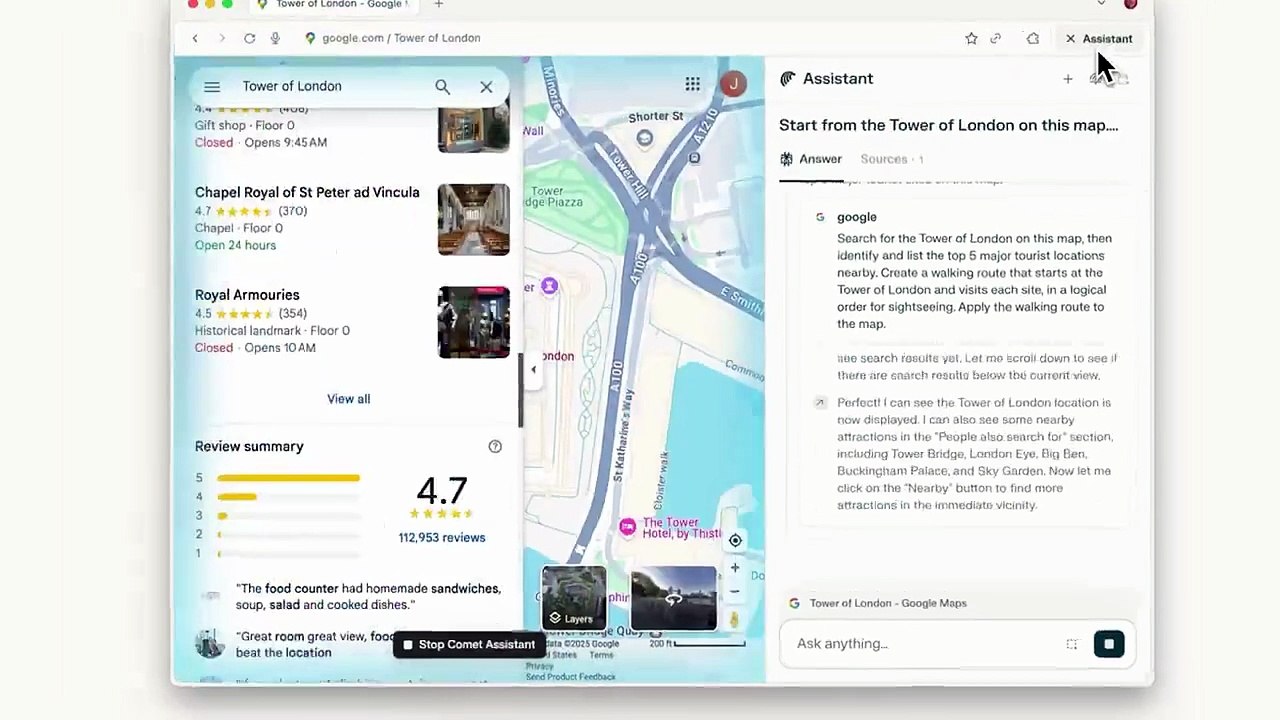Click the Assistant thread title heading
1280x720 pixels.
point(948,126)
